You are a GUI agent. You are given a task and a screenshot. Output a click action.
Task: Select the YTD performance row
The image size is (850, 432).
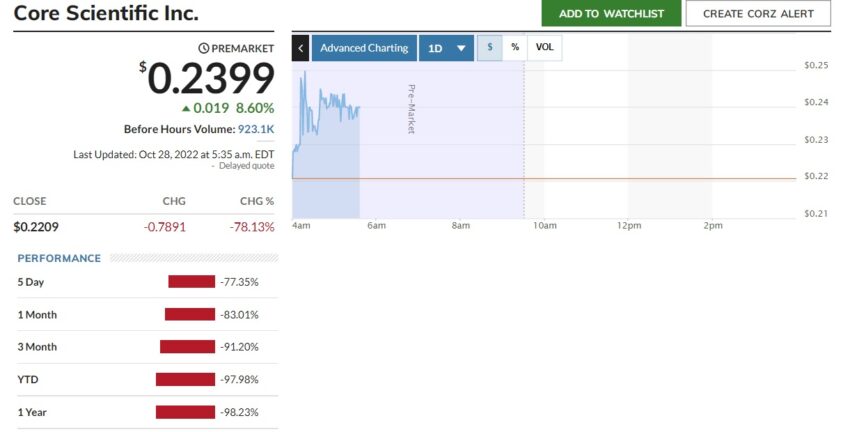click(x=147, y=379)
